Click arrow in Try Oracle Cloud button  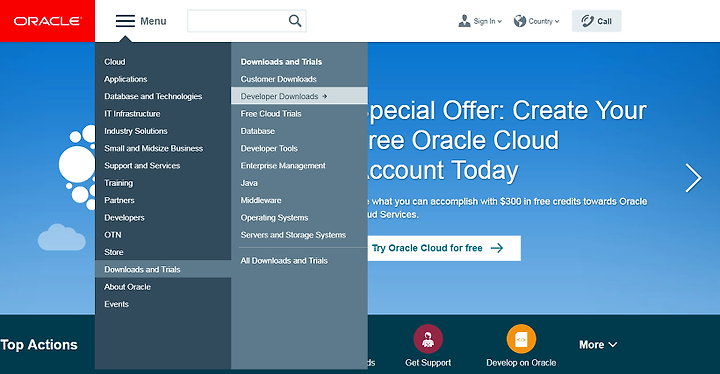[x=497, y=248]
